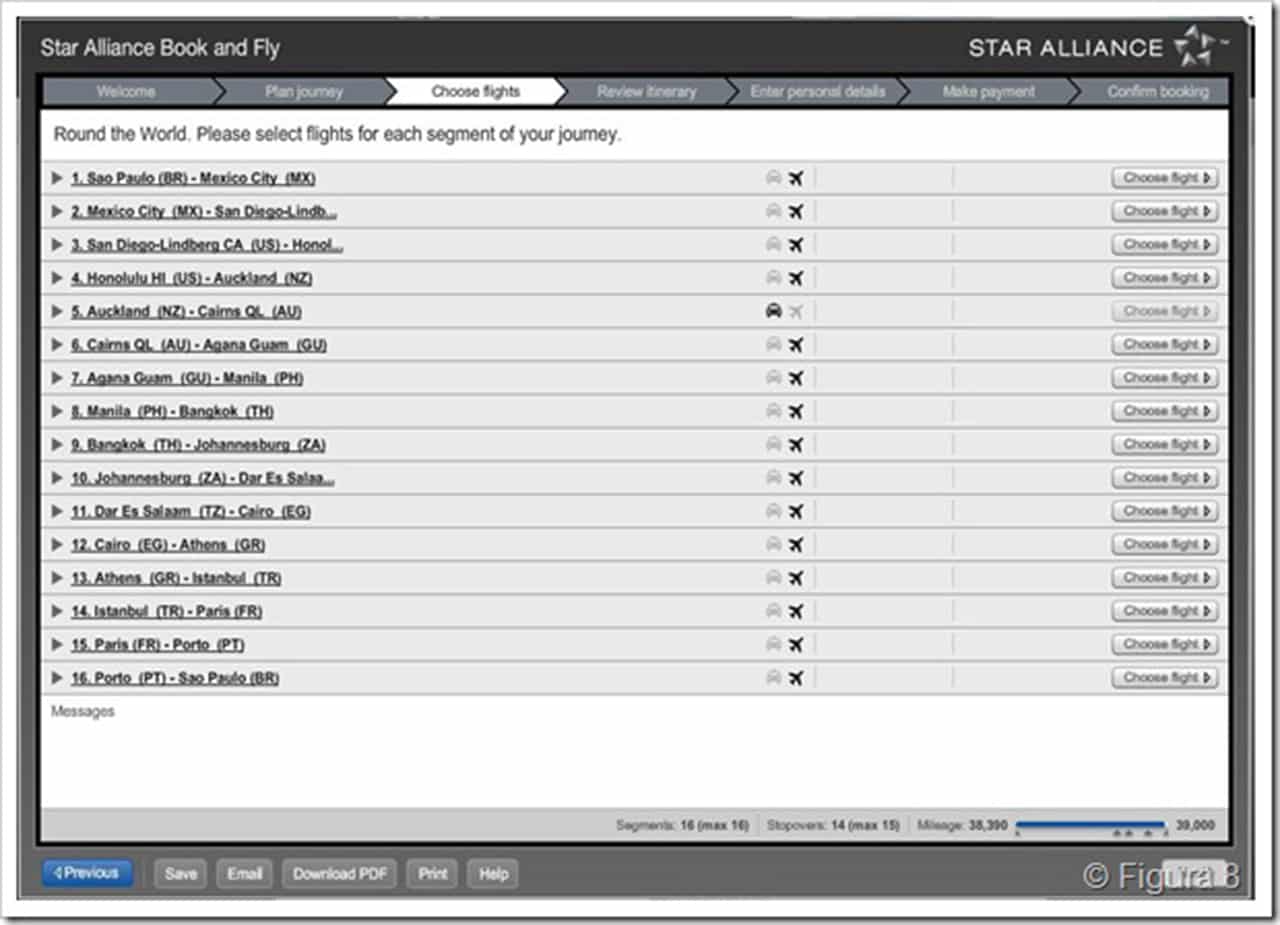Select plane icon for Porto - Sao Paulo

(796, 678)
